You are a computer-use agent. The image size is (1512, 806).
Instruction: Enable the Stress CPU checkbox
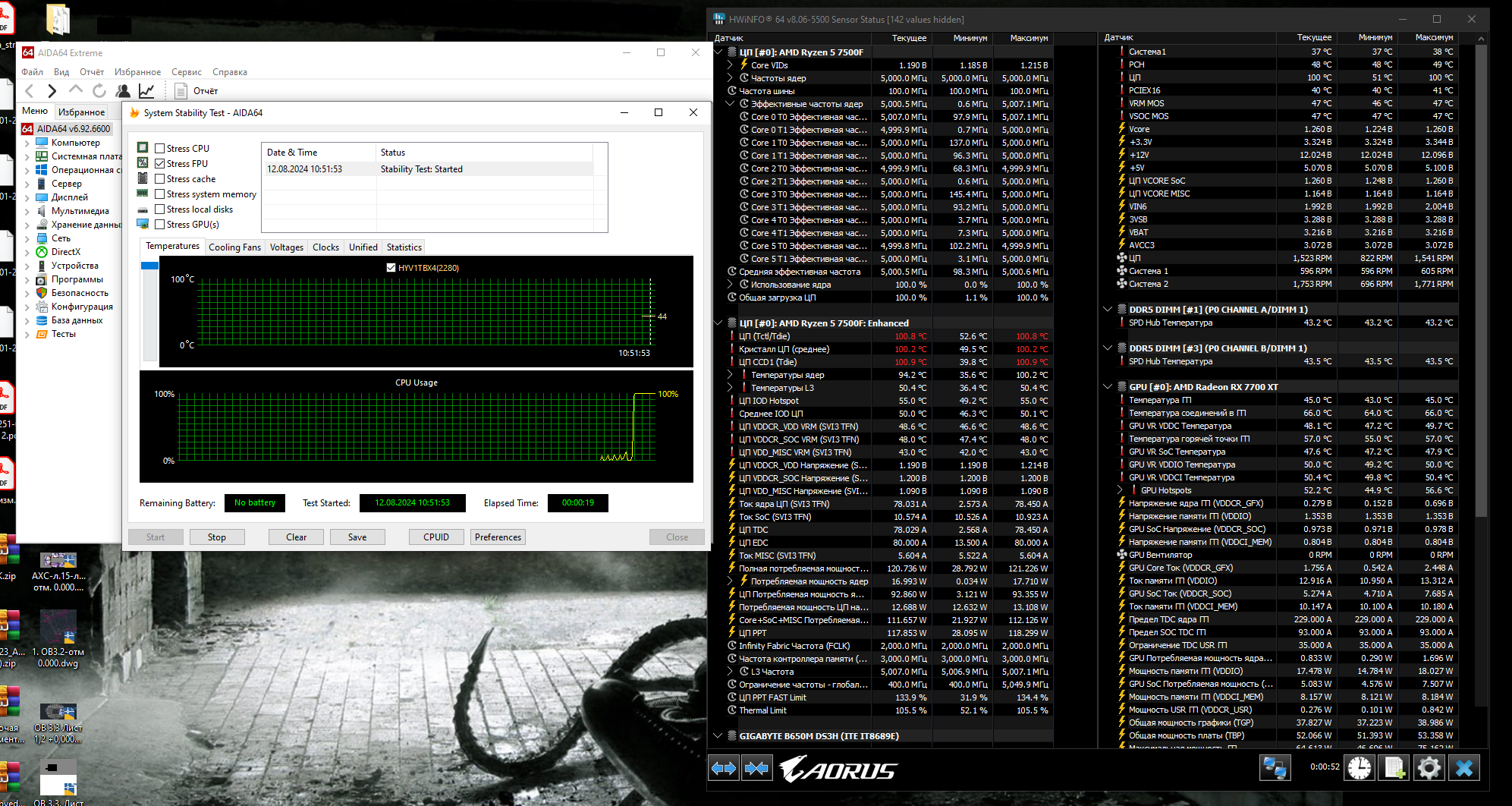coord(160,149)
